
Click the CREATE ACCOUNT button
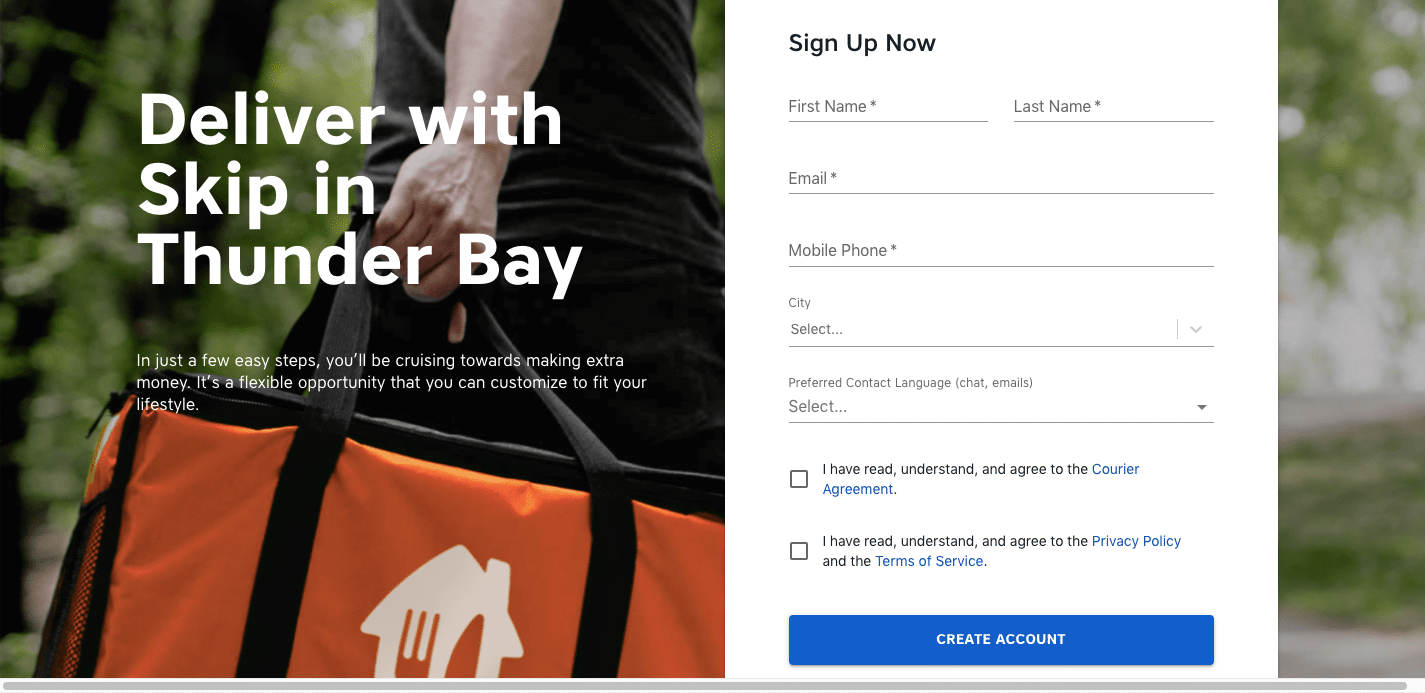1001,640
